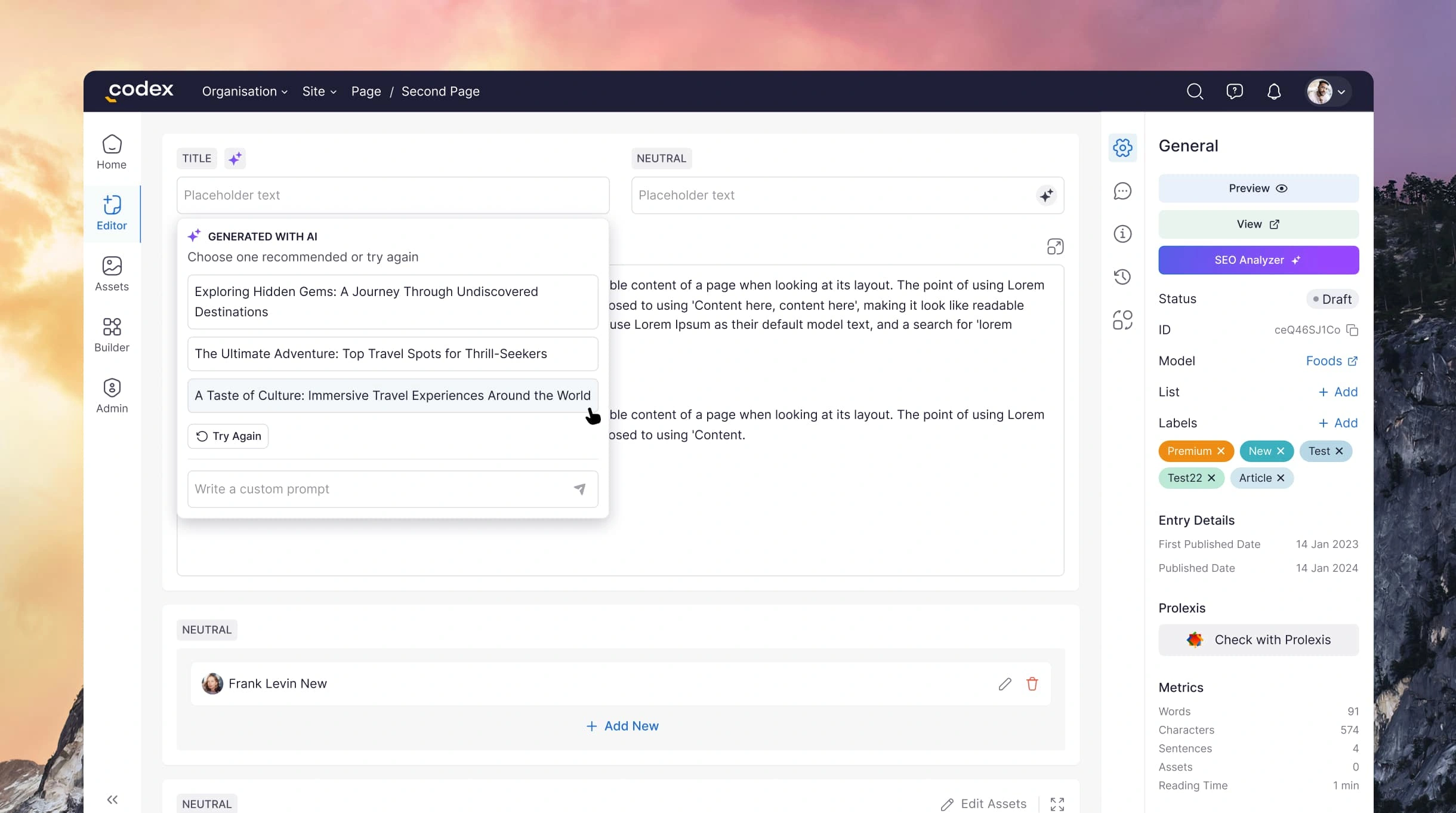
Task: Open the Builder sidebar section
Action: click(112, 335)
